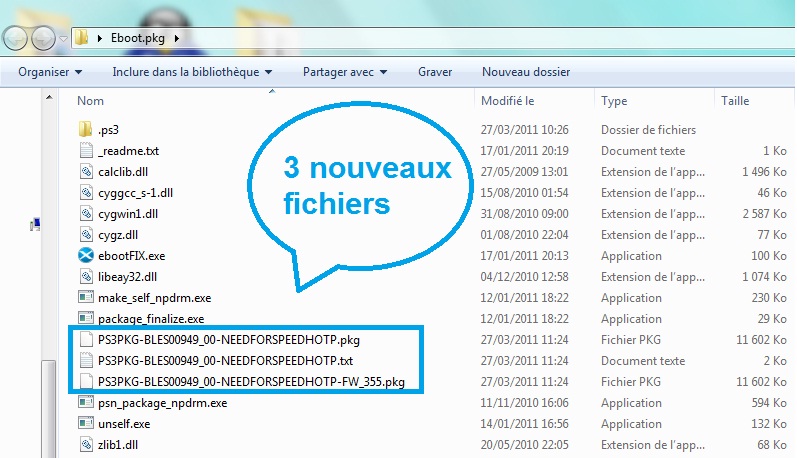Click the cyggcc_s-1.dll file name
The height and width of the screenshot is (458, 797).
[x=135, y=193]
